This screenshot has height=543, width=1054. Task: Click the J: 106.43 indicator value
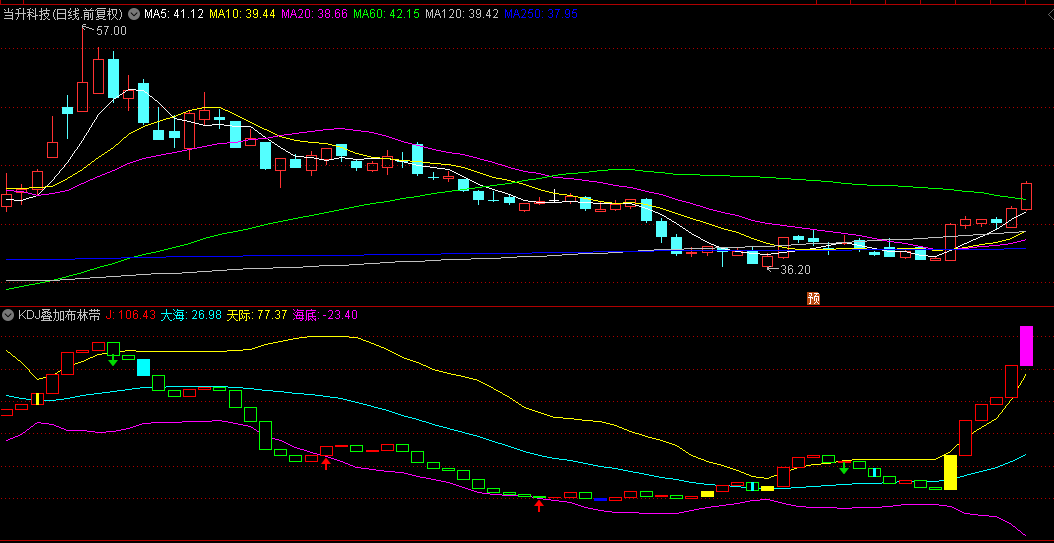click(x=131, y=315)
